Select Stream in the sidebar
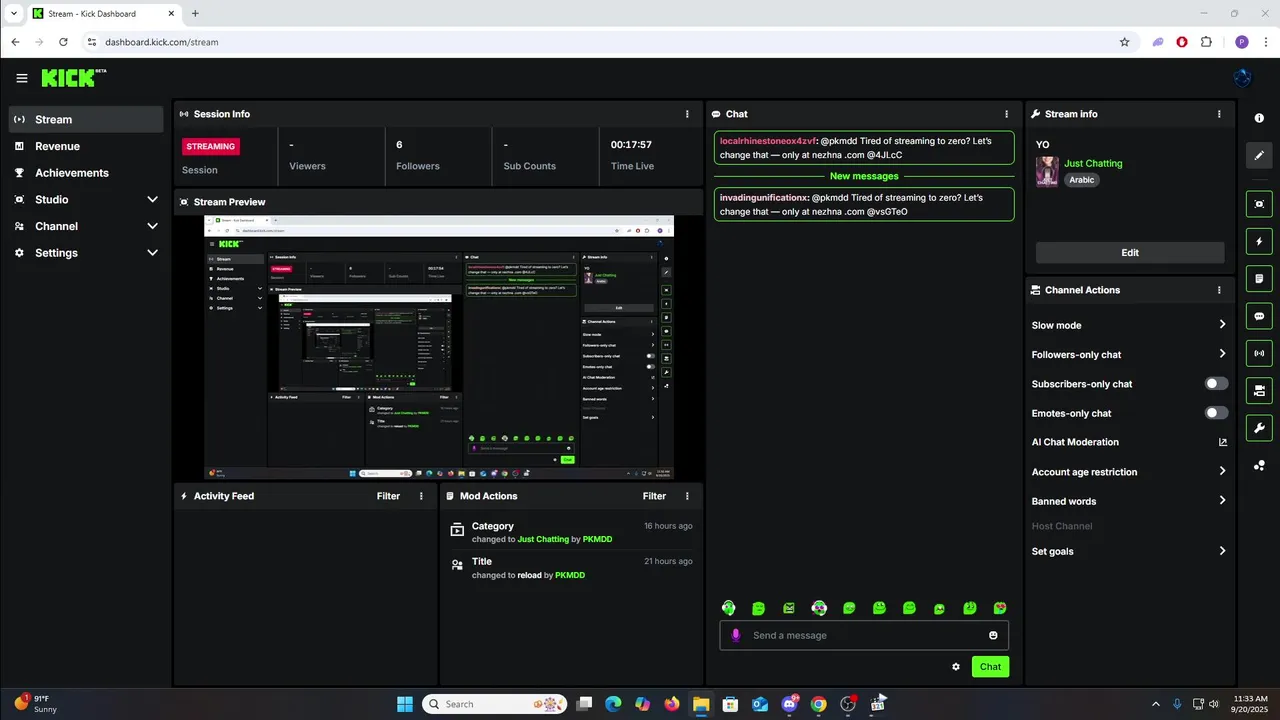This screenshot has height=720, width=1280. click(x=85, y=119)
